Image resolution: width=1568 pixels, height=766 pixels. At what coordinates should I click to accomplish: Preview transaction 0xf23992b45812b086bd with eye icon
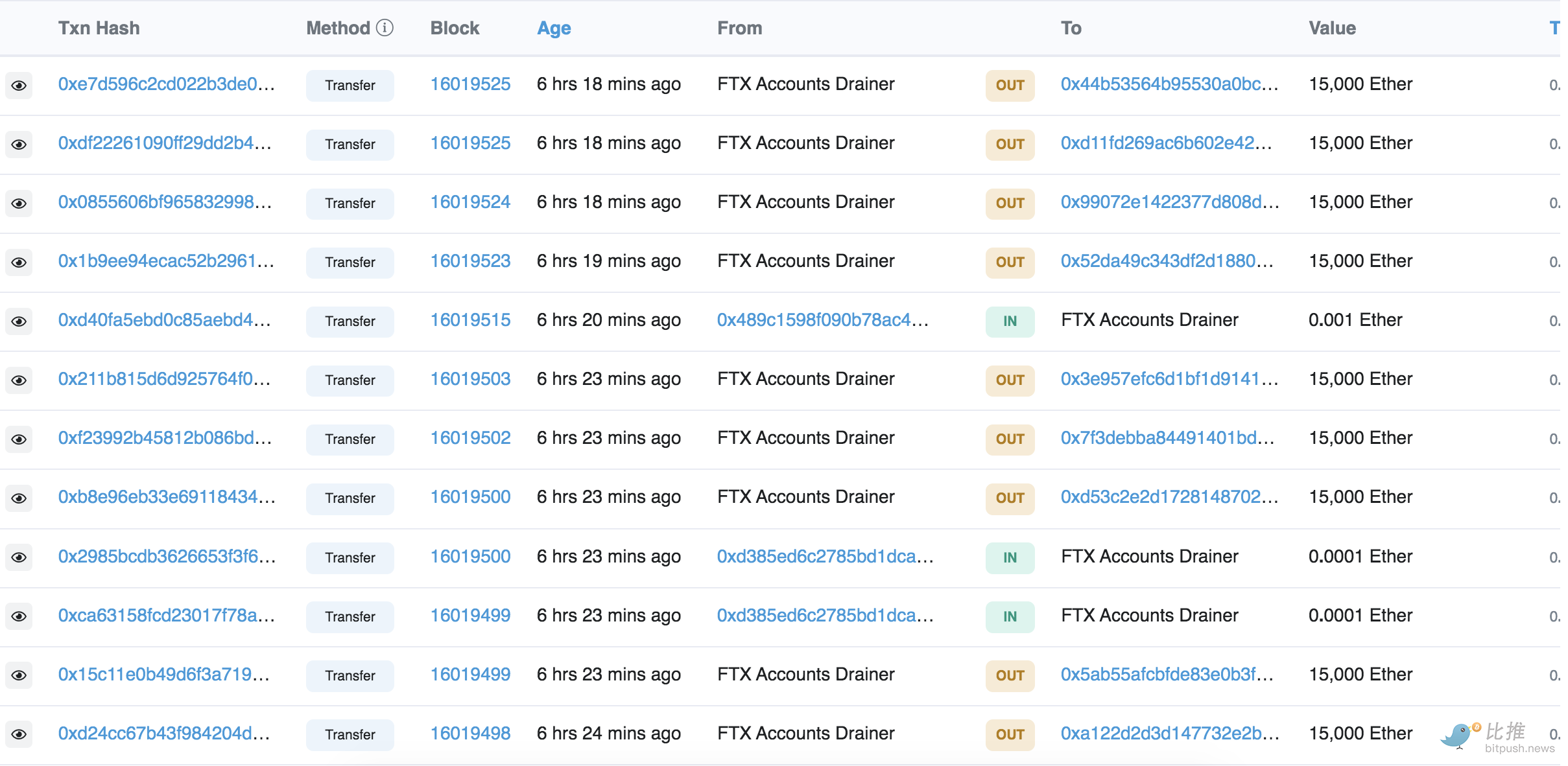pos(19,439)
